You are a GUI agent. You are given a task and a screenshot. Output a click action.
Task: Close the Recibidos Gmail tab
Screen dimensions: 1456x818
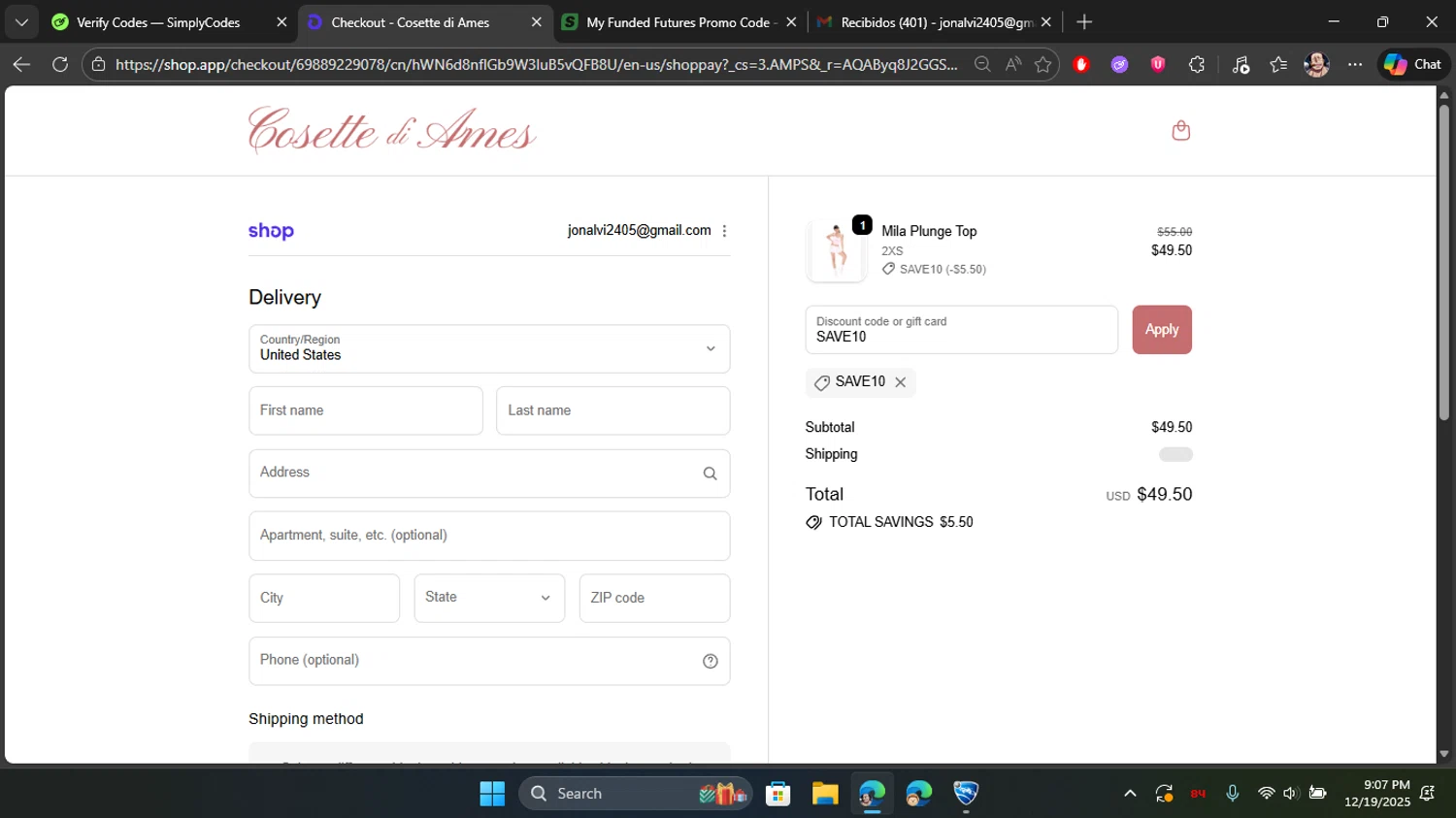pyautogui.click(x=1045, y=21)
